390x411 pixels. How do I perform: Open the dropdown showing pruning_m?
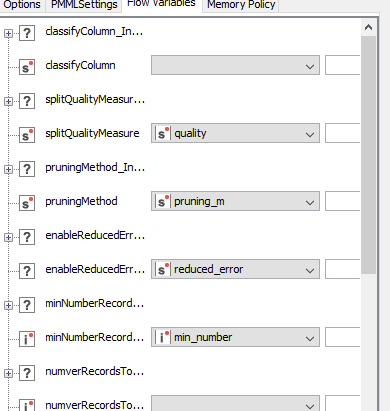tap(235, 201)
